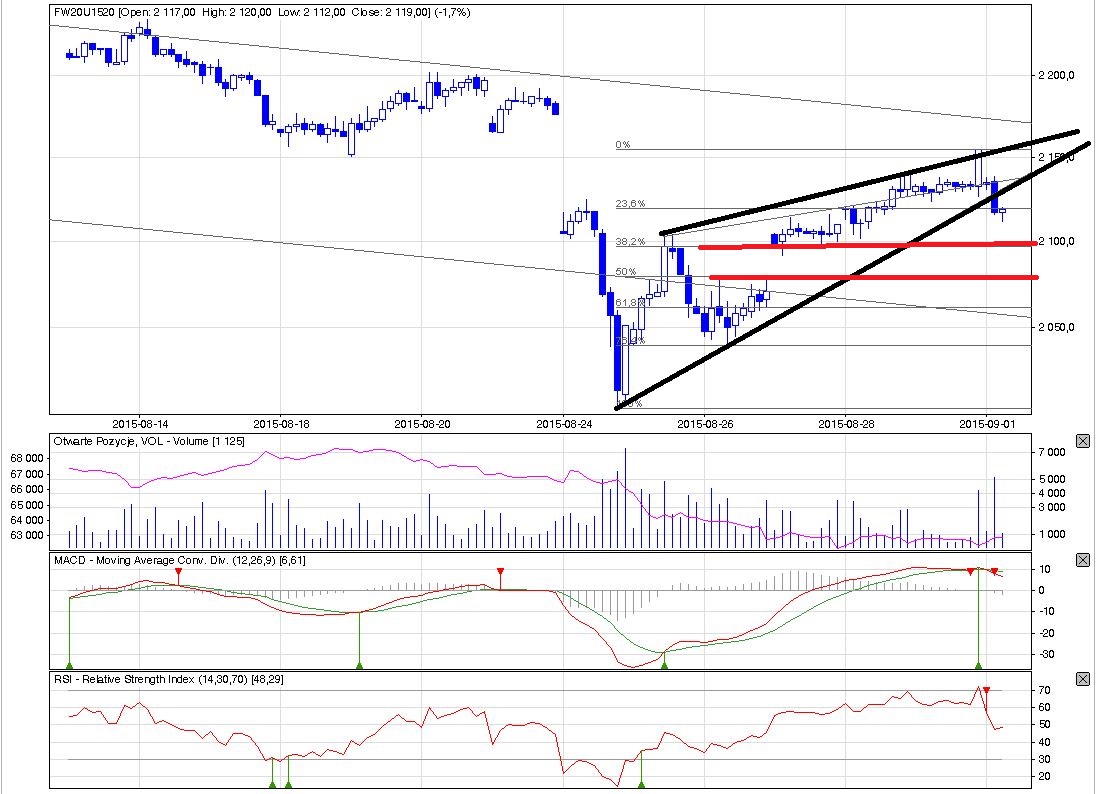Image resolution: width=1096 pixels, height=794 pixels.
Task: Click the 2015-08-14 date label
Action: pos(140,424)
